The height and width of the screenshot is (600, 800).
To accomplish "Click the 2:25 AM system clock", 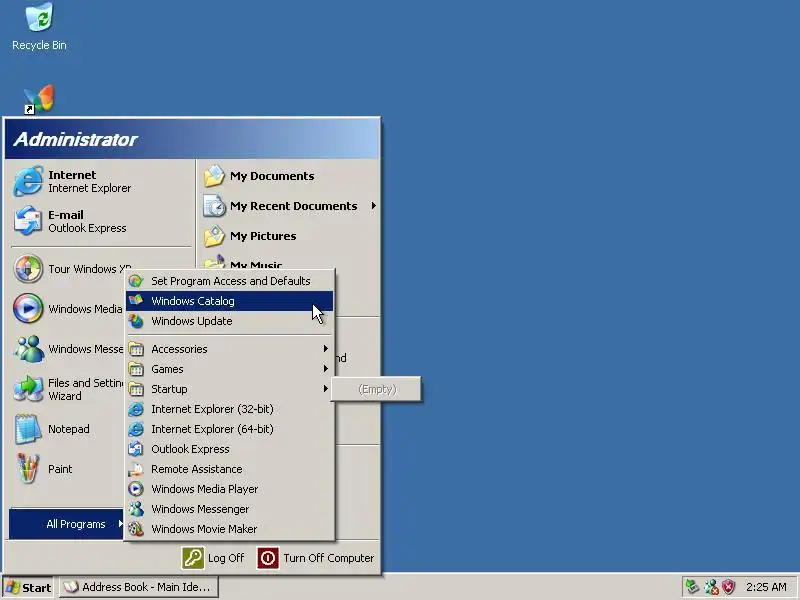I will tap(766, 587).
